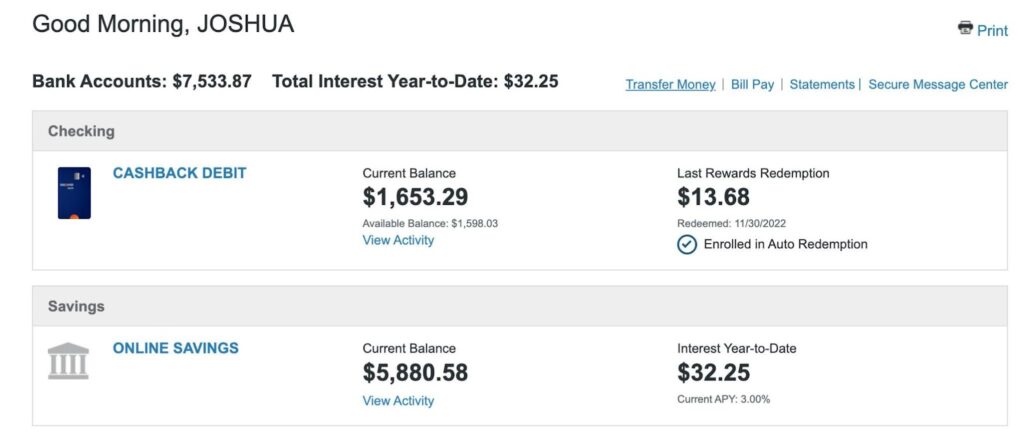Image resolution: width=1024 pixels, height=448 pixels.
Task: Open the ONLINE SAVINGS account
Action: [x=175, y=348]
